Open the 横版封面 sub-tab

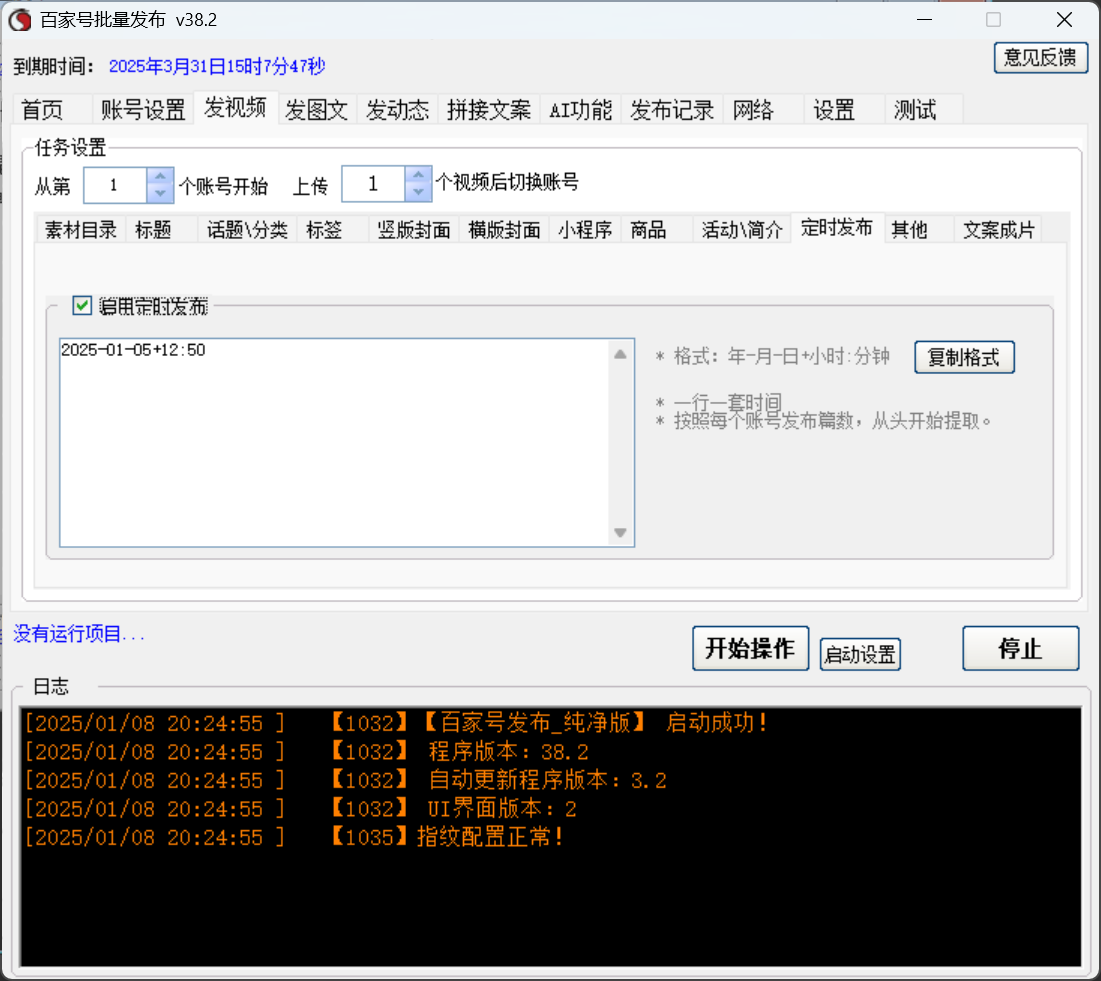(x=504, y=230)
